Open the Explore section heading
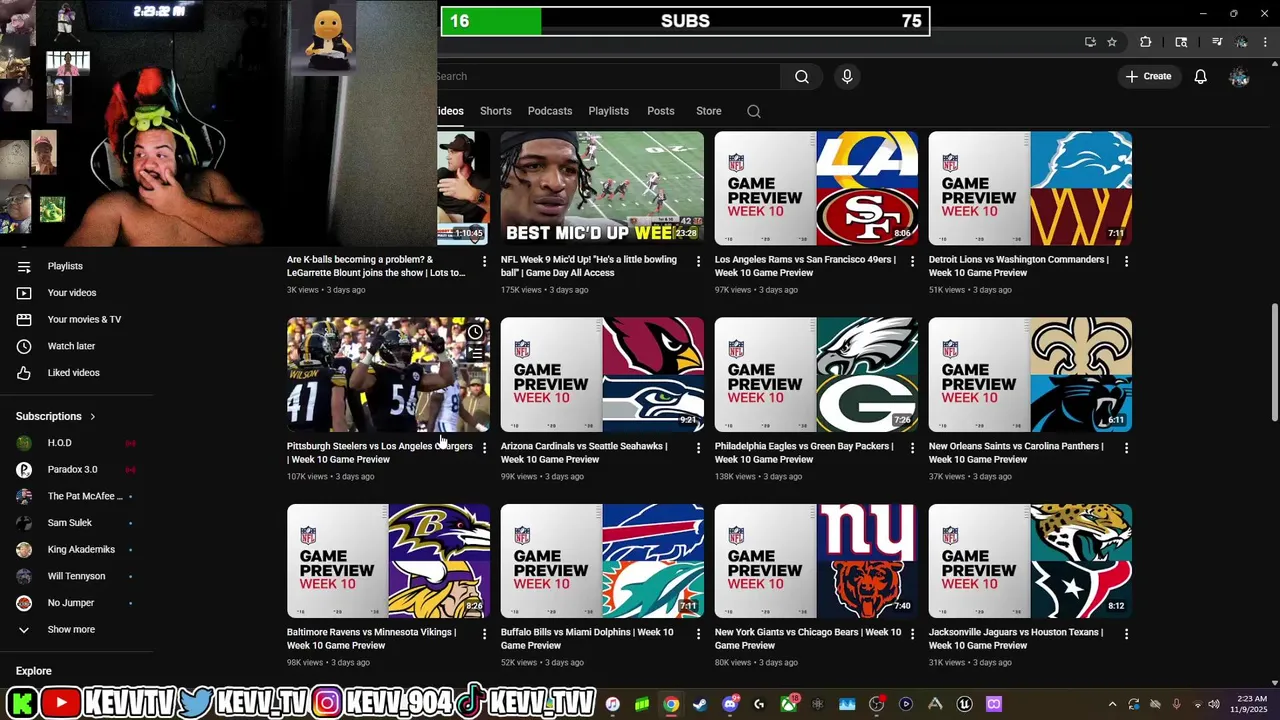Image resolution: width=1280 pixels, height=720 pixels. (x=34, y=671)
